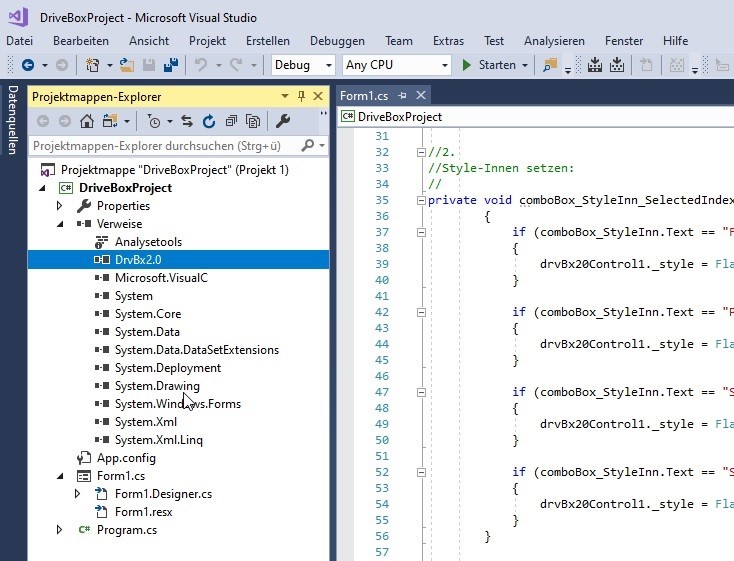The width and height of the screenshot is (734, 561).
Task: Open the Starten button dropdown arrow
Action: 525,66
